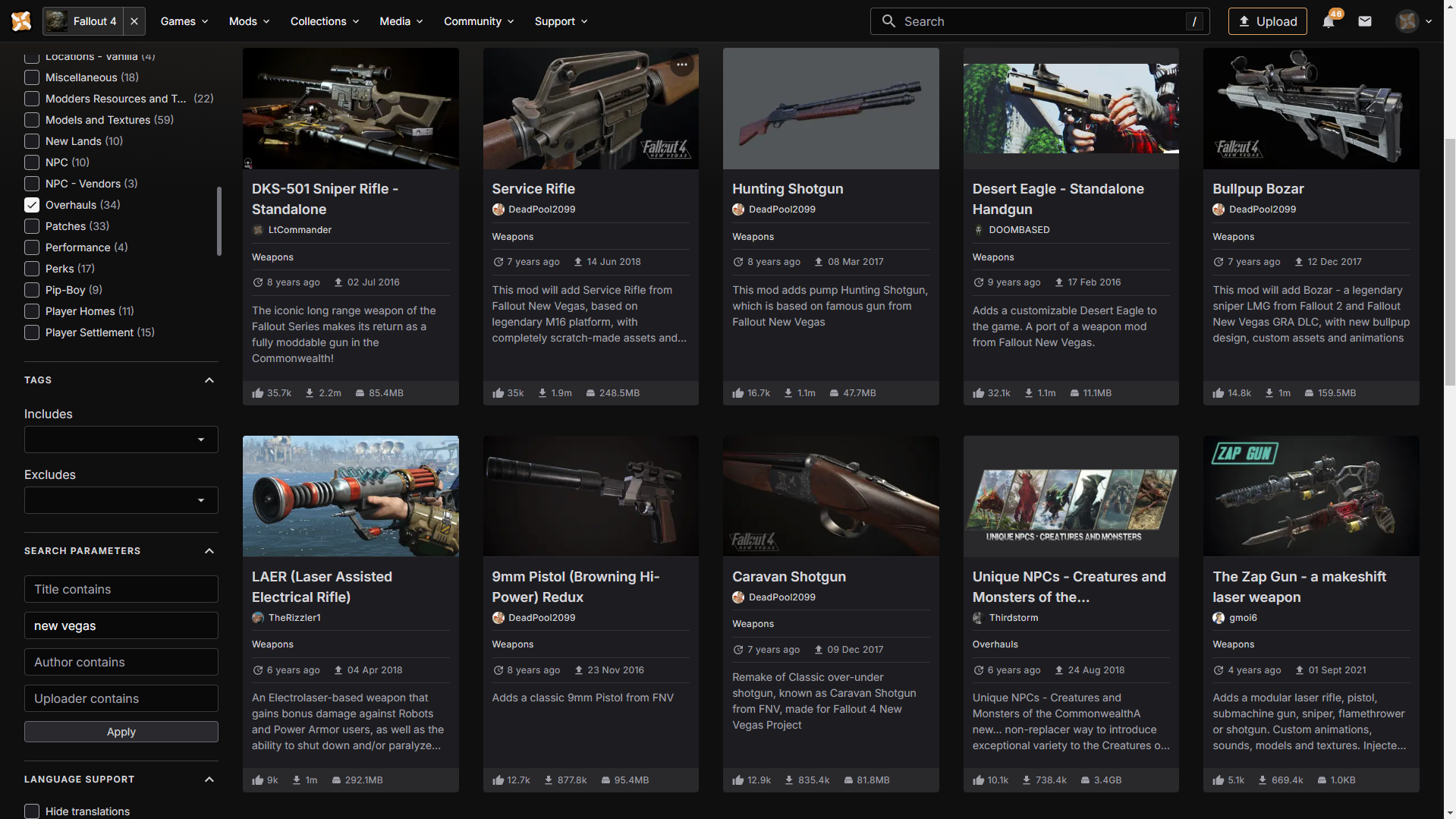
Task: Click download icon on LAER card
Action: pyautogui.click(x=297, y=780)
